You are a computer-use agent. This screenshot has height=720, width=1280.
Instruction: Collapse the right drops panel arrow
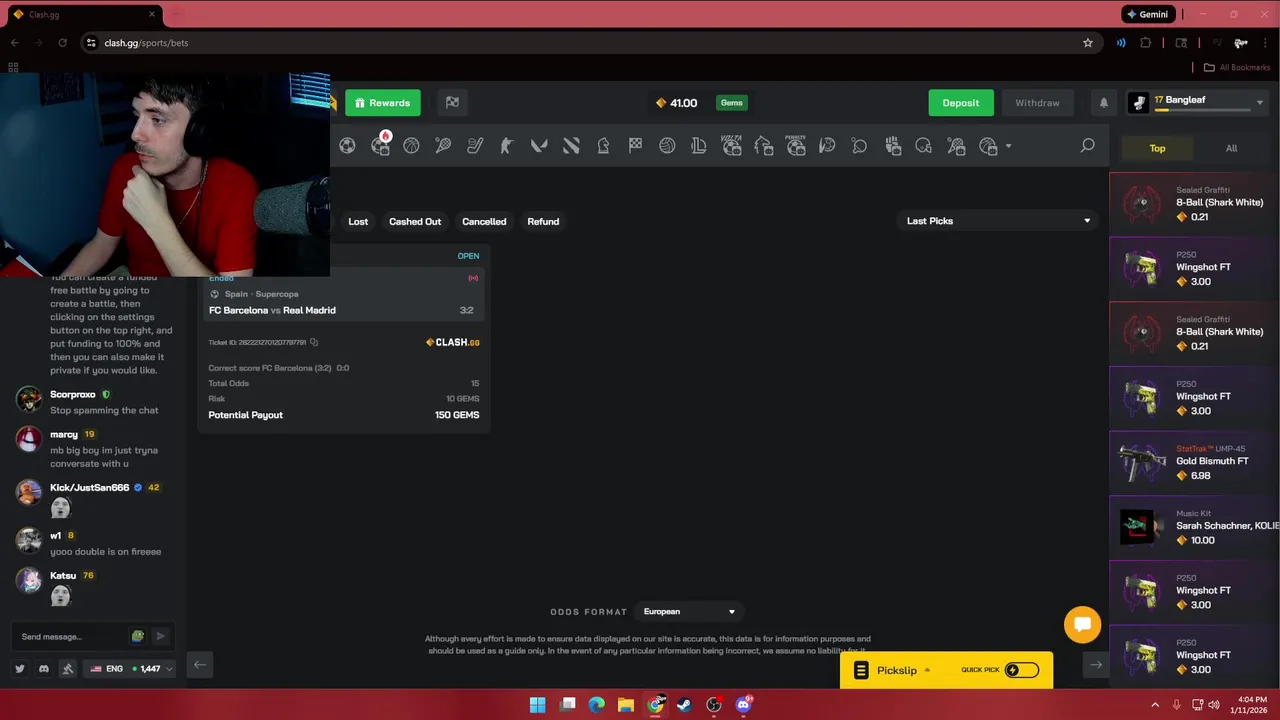(1096, 665)
